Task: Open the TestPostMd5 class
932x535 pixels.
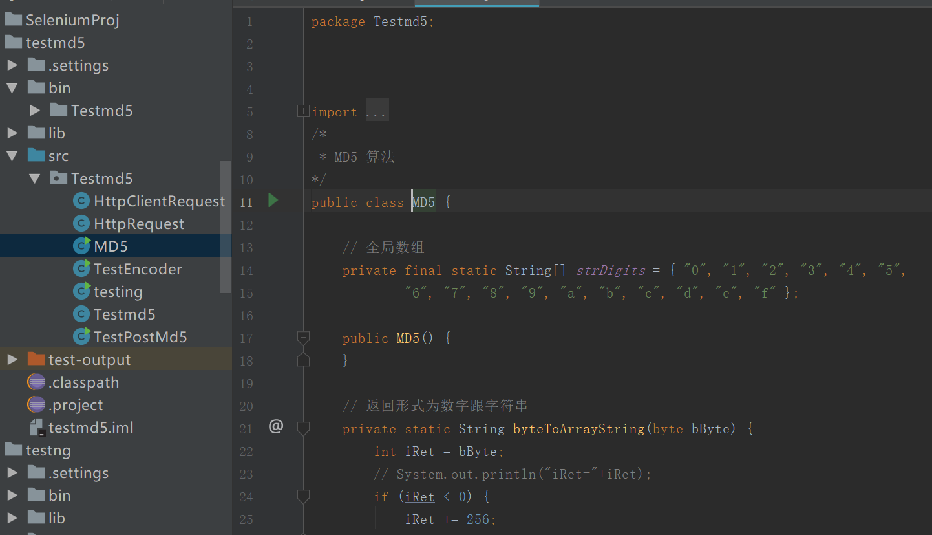Action: tap(140, 337)
